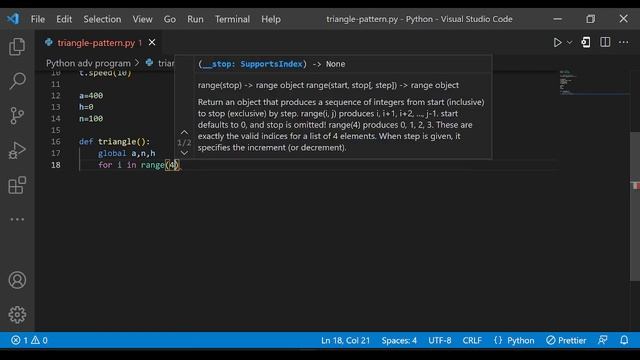Run the Python file with play button

coord(557,42)
